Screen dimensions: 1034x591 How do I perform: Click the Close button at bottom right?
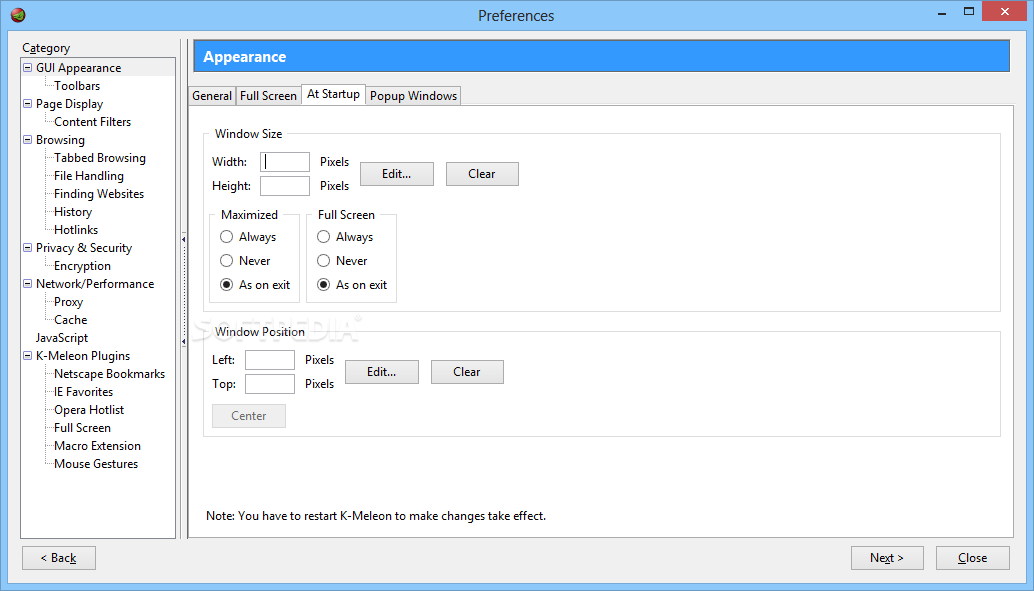973,558
